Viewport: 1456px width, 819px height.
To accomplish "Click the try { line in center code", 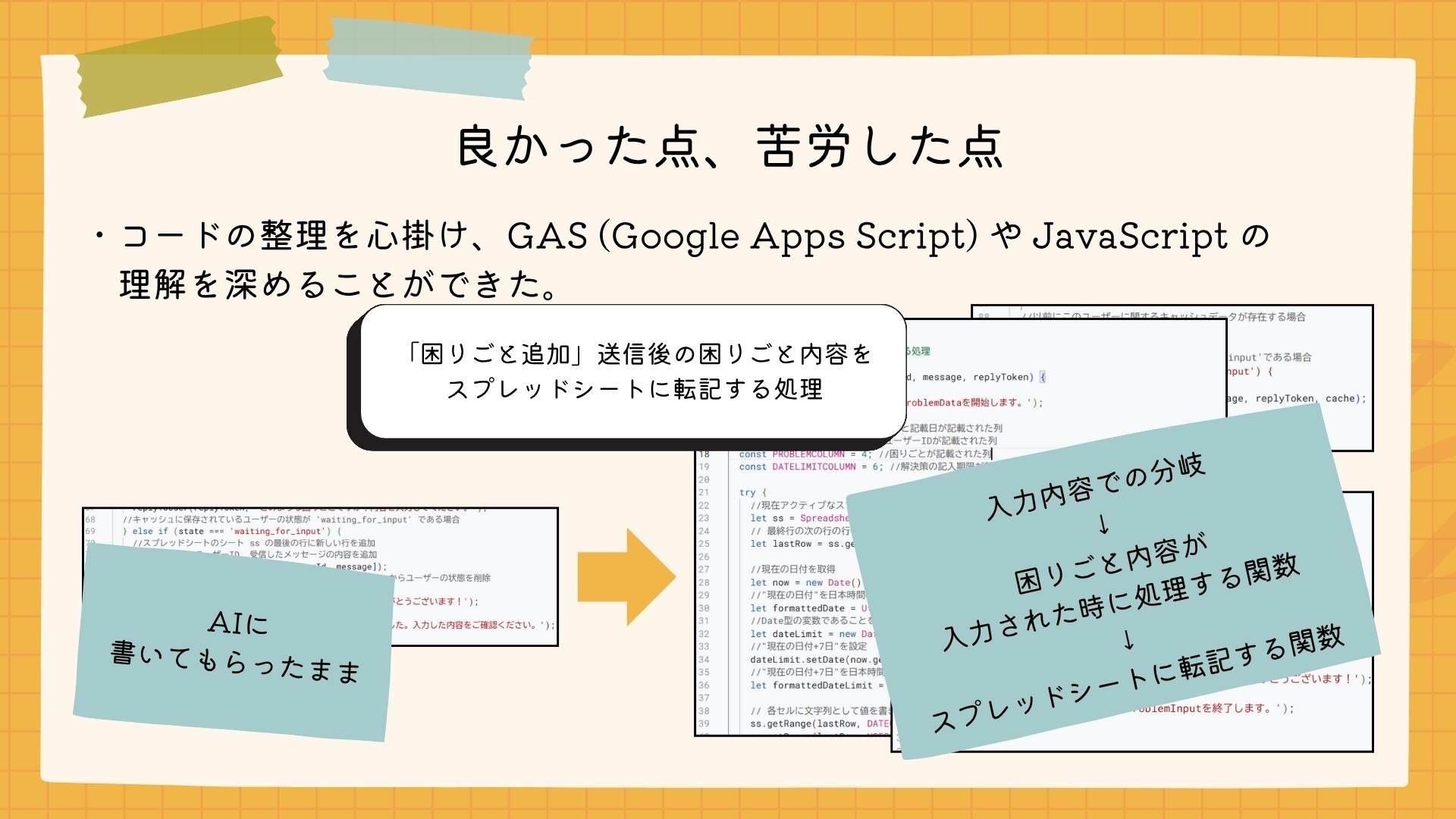I will point(753,492).
